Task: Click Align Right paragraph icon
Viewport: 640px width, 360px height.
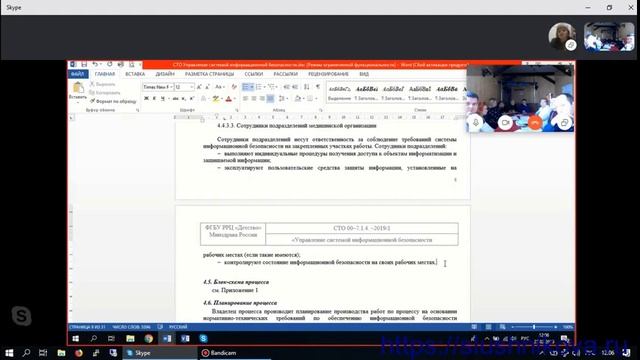Action: (x=262, y=98)
